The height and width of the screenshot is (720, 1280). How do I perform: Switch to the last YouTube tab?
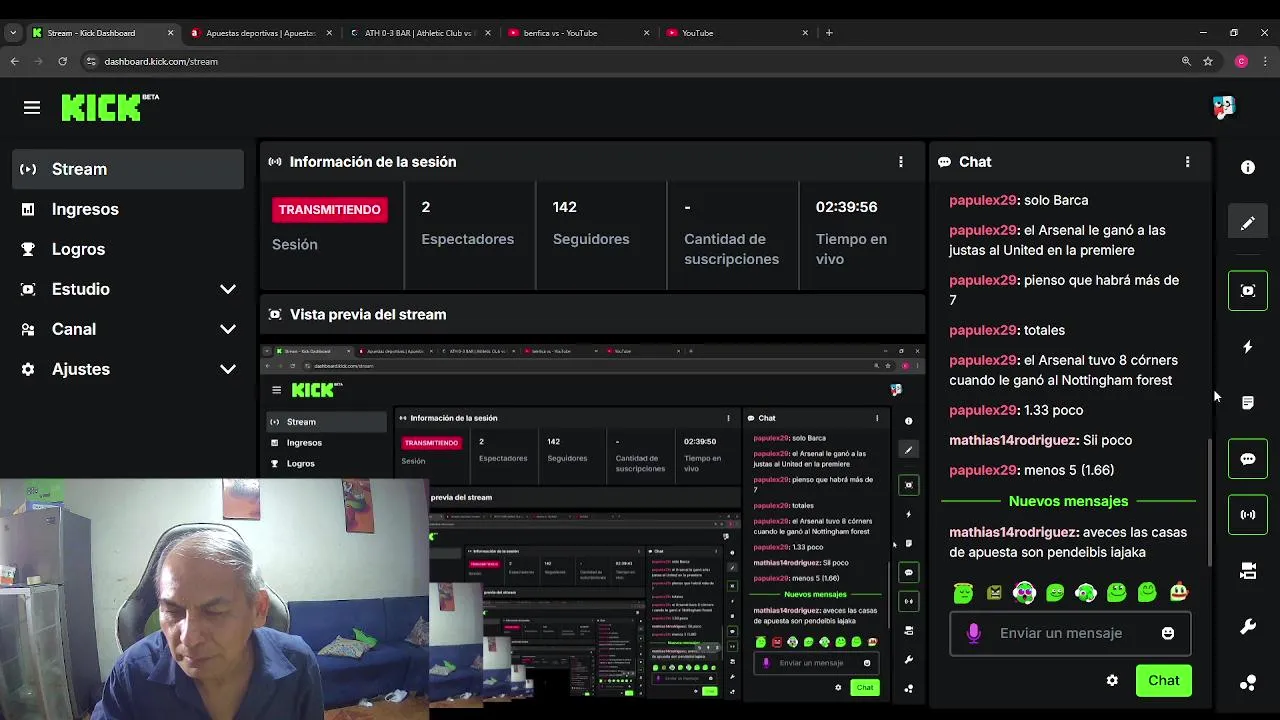point(736,33)
